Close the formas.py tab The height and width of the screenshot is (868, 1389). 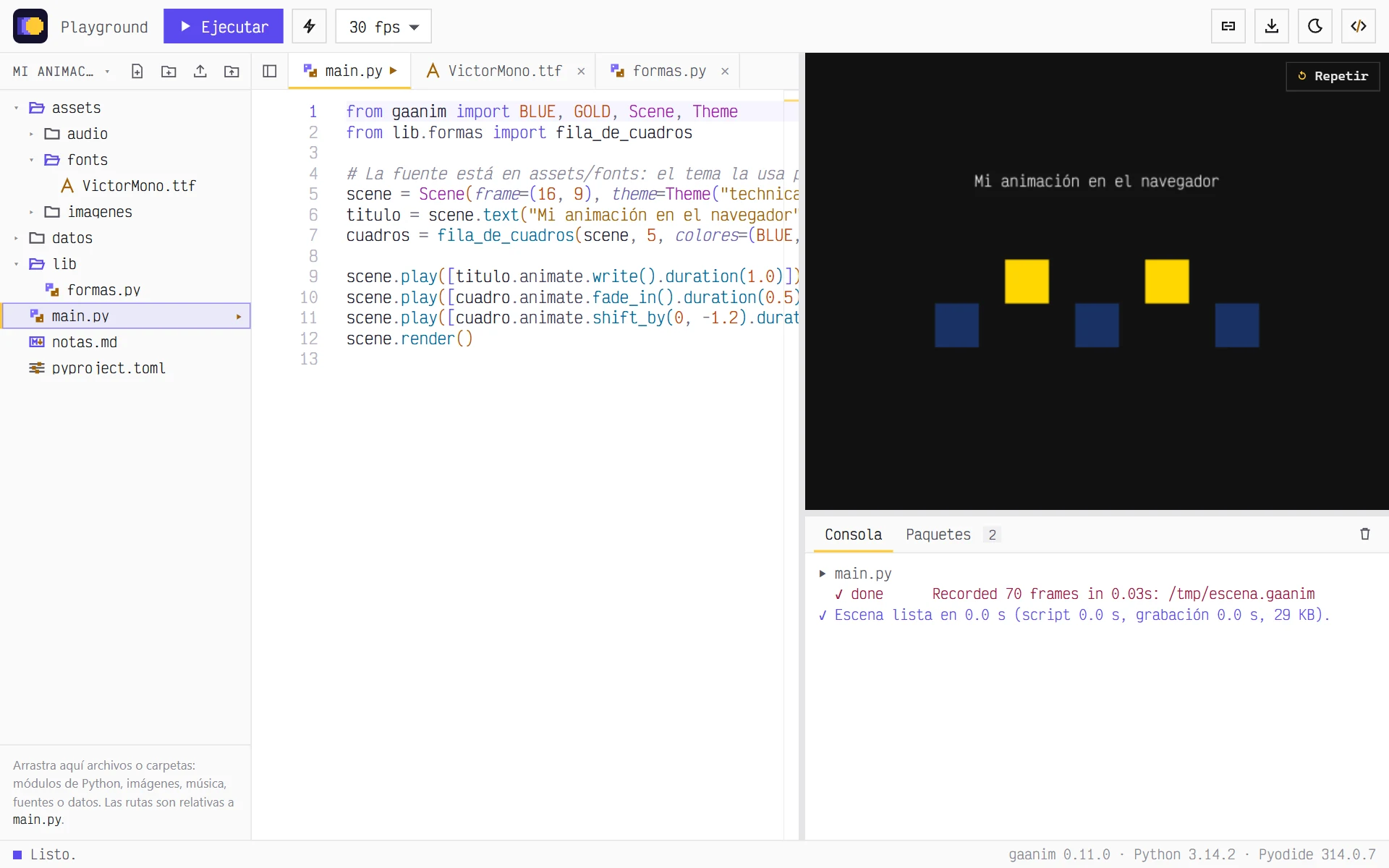[725, 71]
